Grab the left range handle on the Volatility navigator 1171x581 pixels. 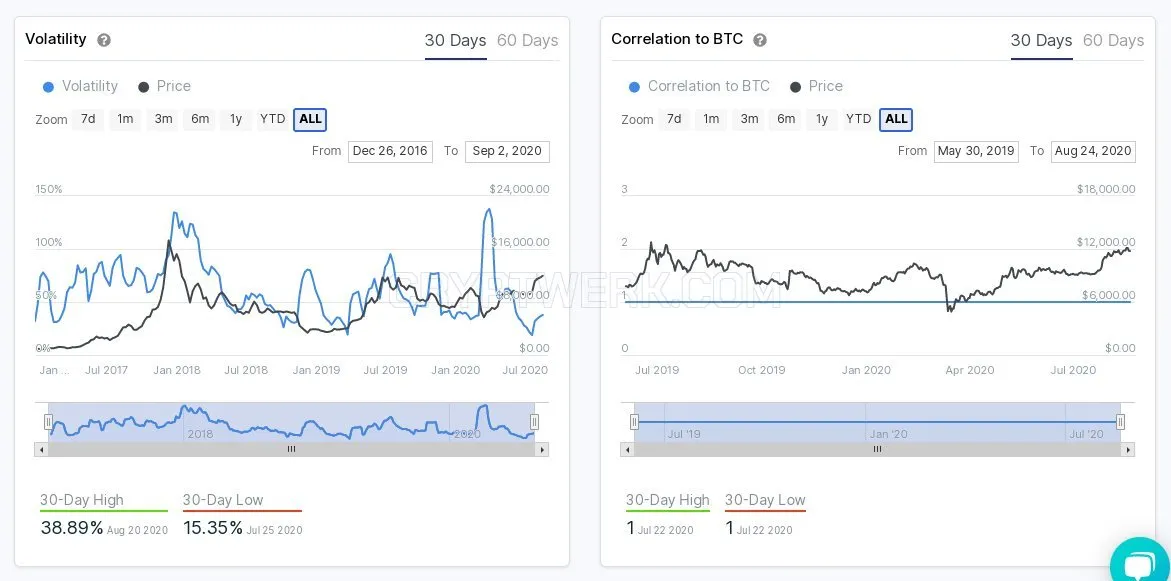pyautogui.click(x=49, y=422)
